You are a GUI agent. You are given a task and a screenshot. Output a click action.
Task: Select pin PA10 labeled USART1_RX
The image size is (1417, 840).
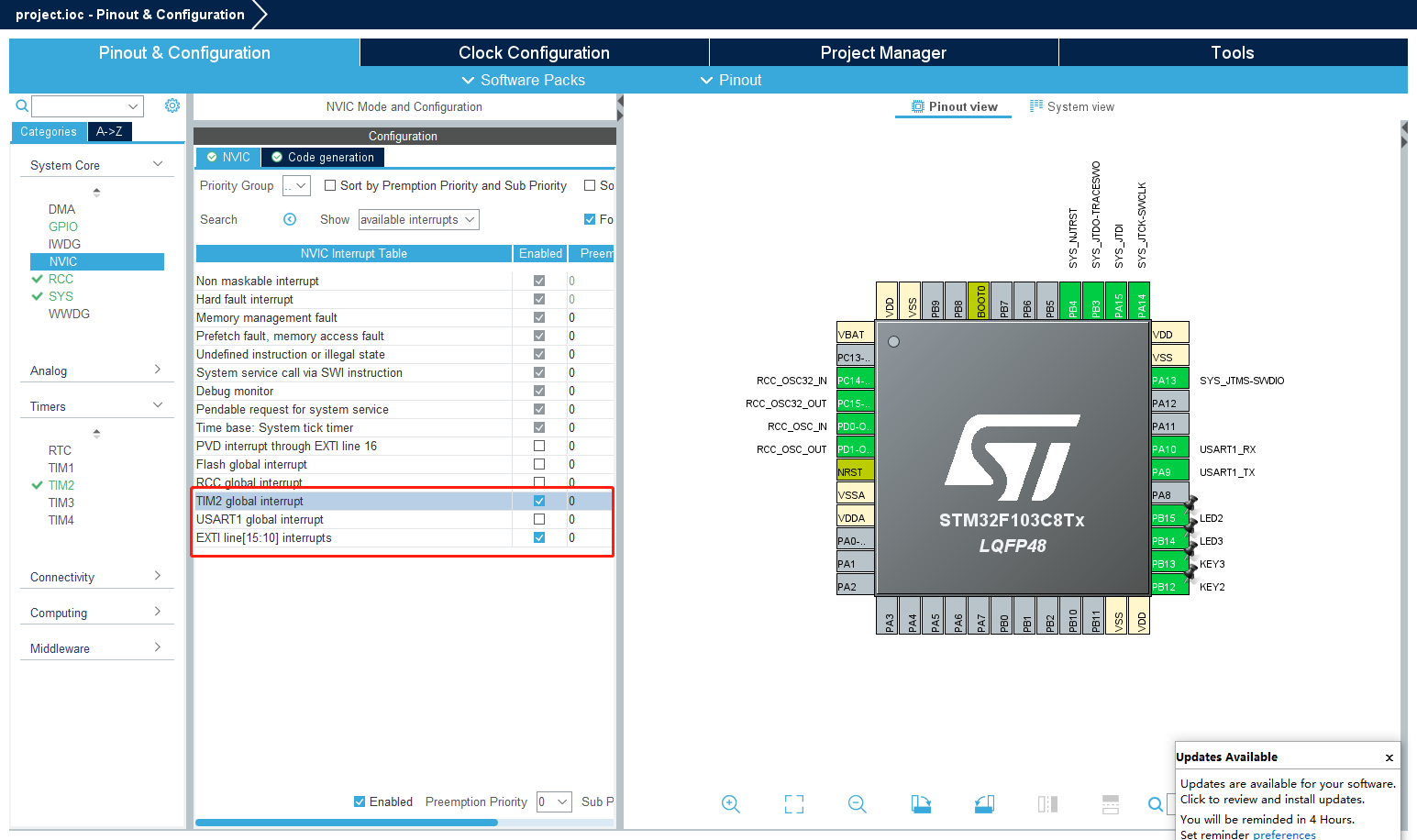click(1170, 449)
